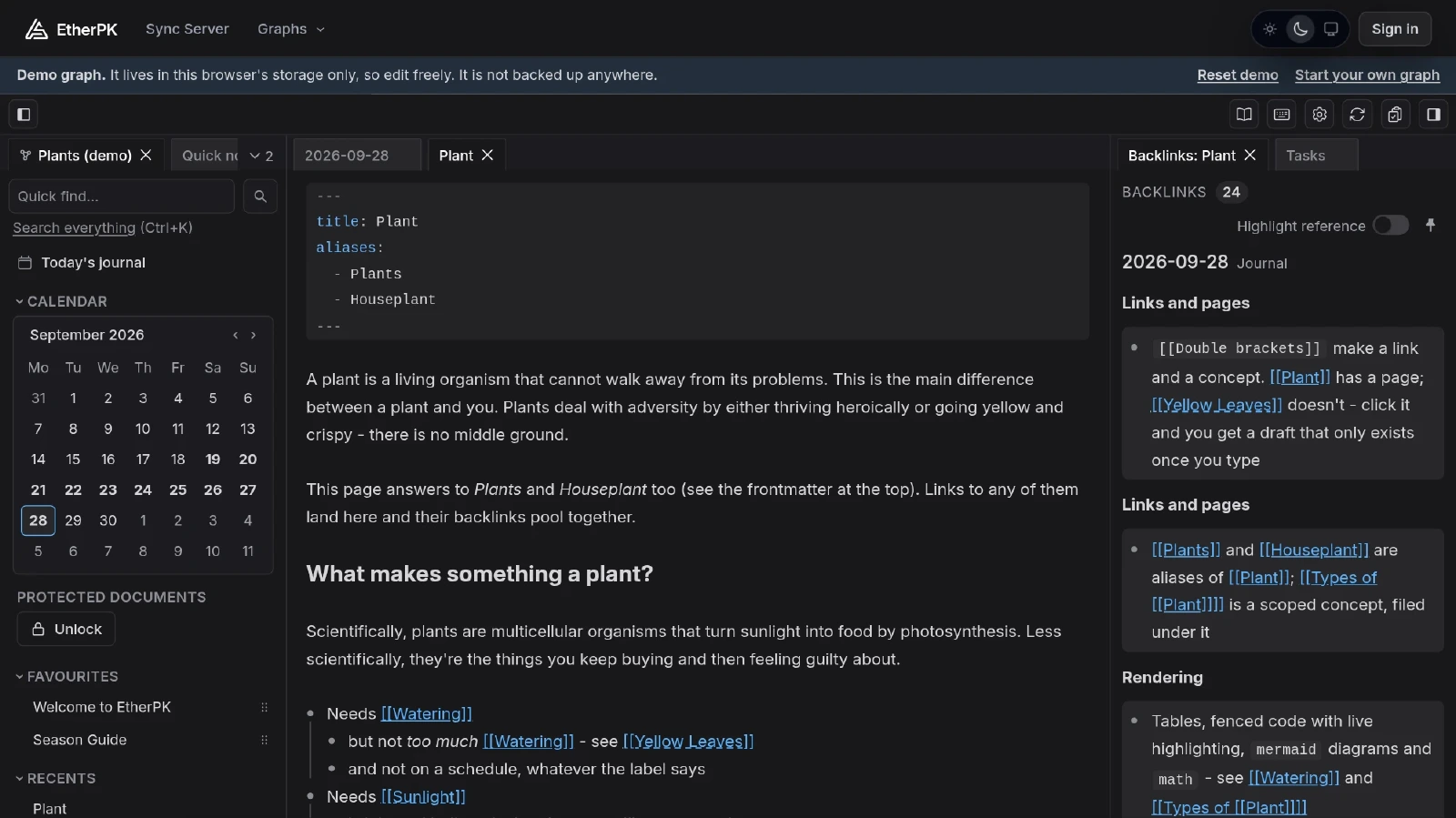The height and width of the screenshot is (818, 1456).
Task: Click drag handle for Welcome to EtherPK
Action: click(x=265, y=708)
